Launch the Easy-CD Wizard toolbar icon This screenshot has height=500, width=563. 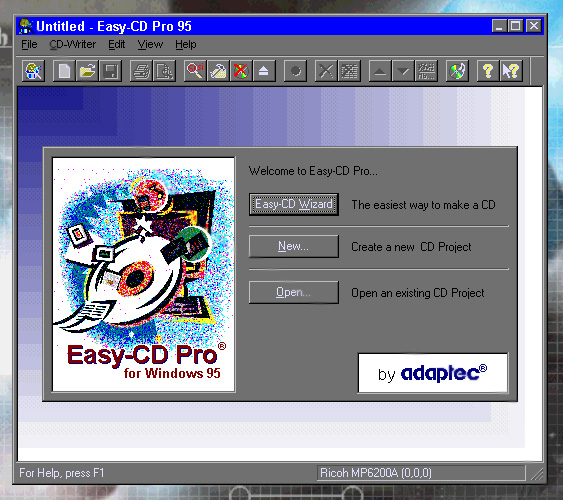pyautogui.click(x=33, y=71)
